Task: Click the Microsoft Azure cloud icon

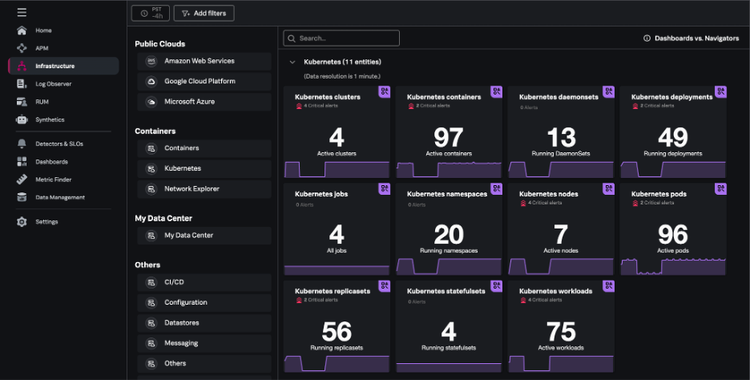Action: click(x=151, y=101)
